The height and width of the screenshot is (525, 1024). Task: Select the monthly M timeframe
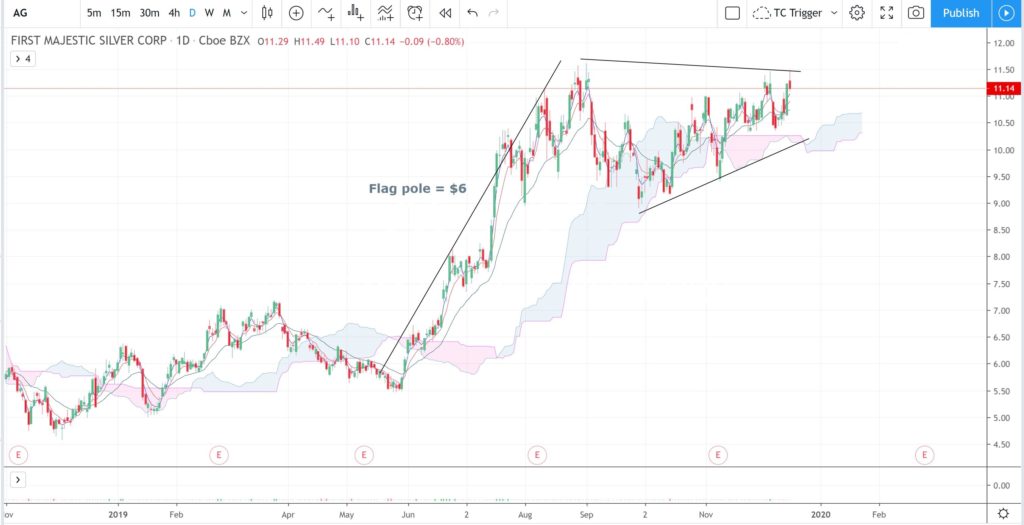[227, 12]
